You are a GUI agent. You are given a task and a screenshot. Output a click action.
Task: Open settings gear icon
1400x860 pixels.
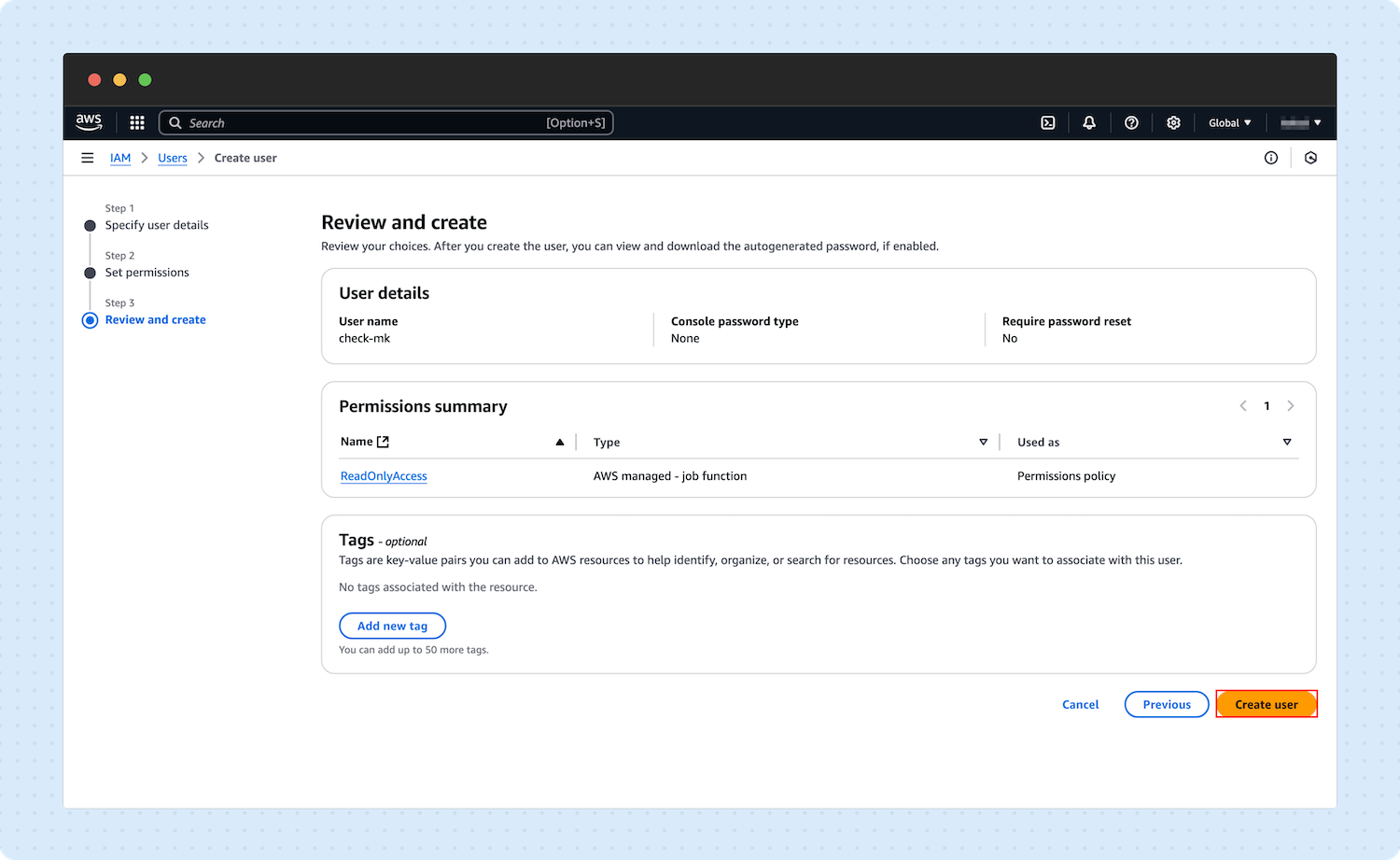1174,122
